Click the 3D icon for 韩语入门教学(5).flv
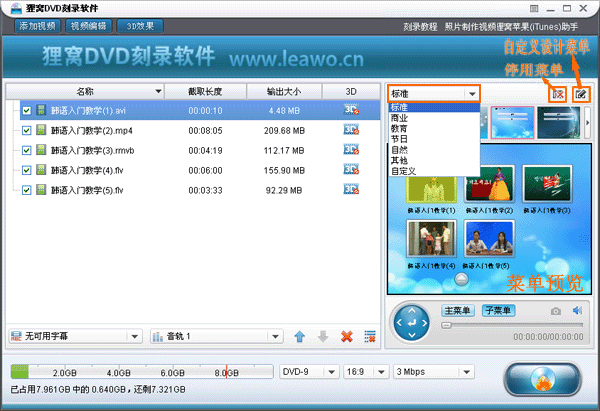The height and width of the screenshot is (411, 600). [x=351, y=189]
